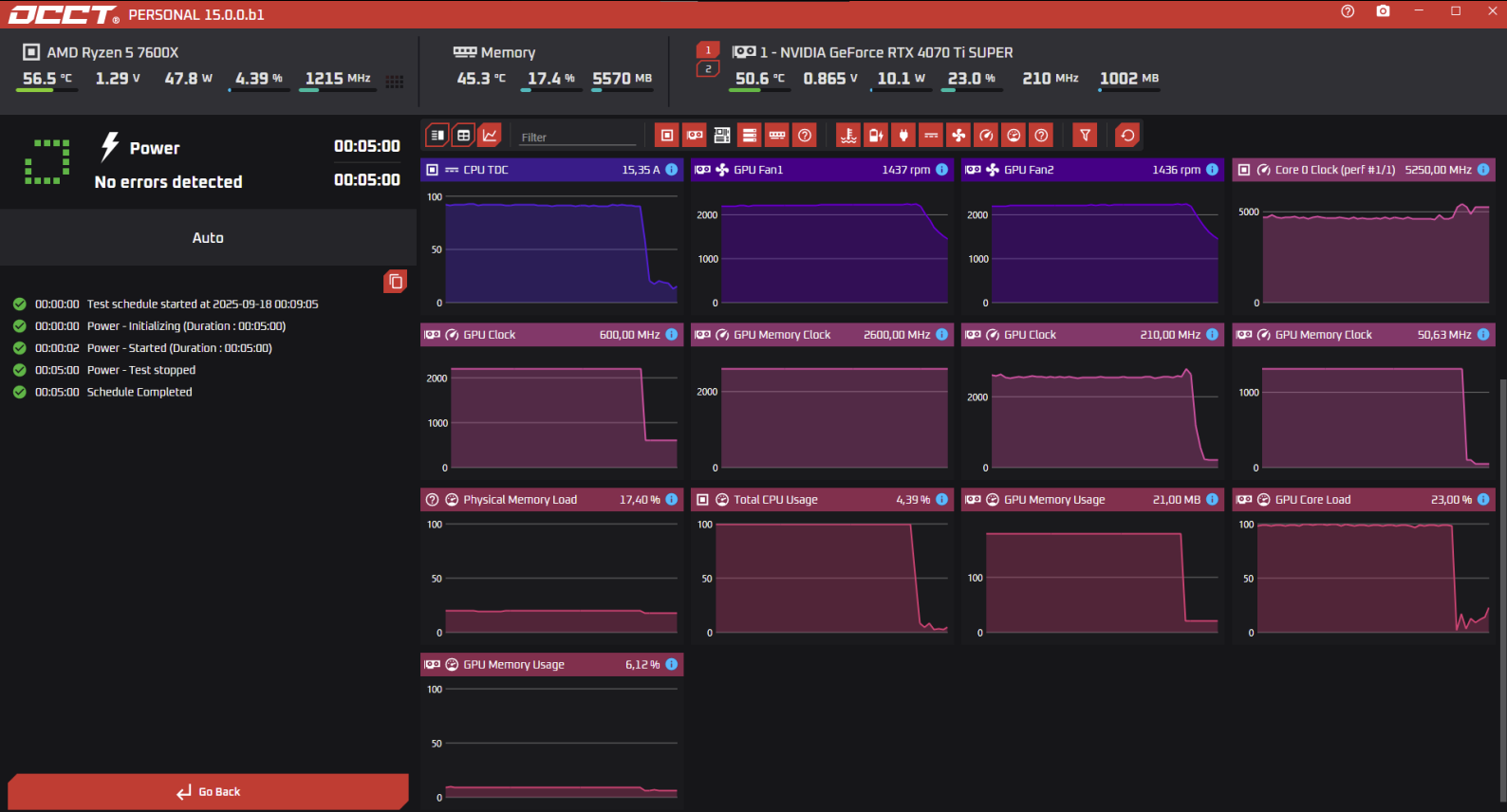
Task: Select the Auto mode bar
Action: [x=208, y=238]
